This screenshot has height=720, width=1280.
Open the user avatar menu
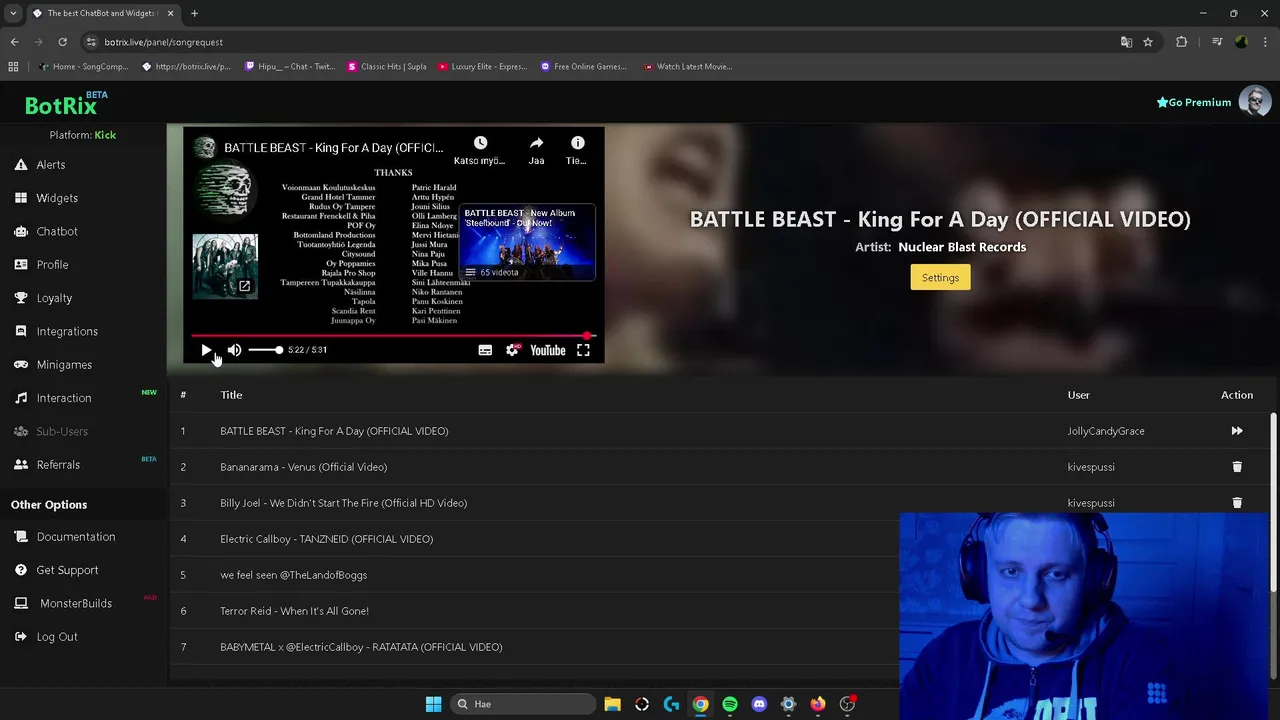pos(1254,102)
